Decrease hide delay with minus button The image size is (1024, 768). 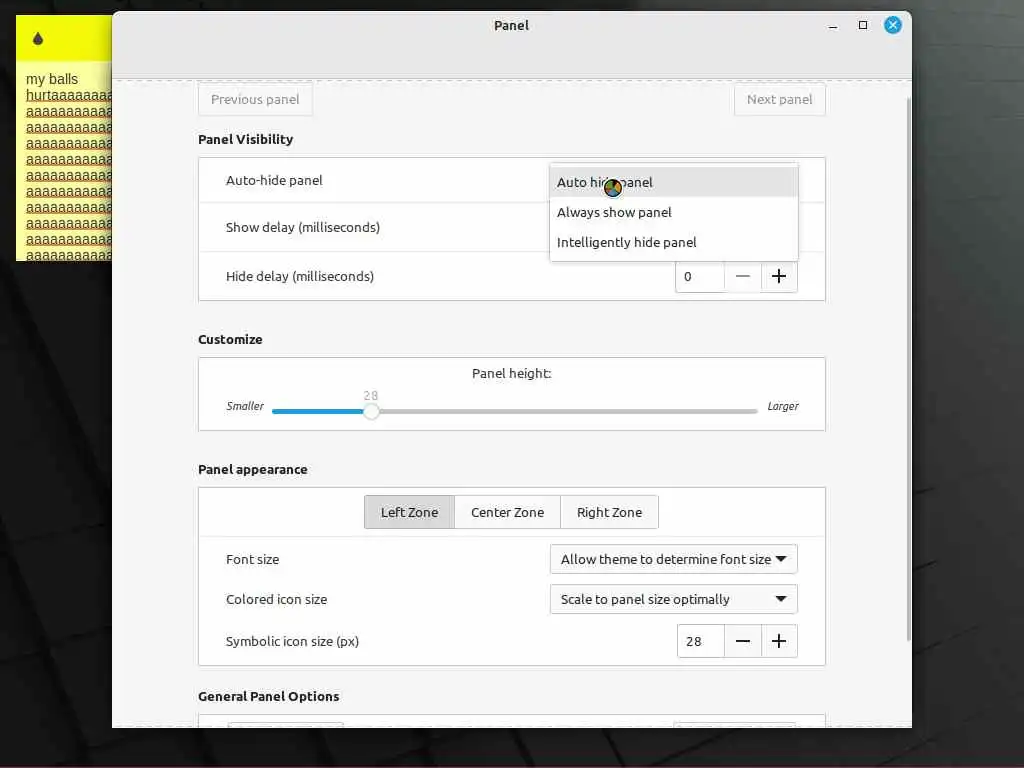(743, 277)
